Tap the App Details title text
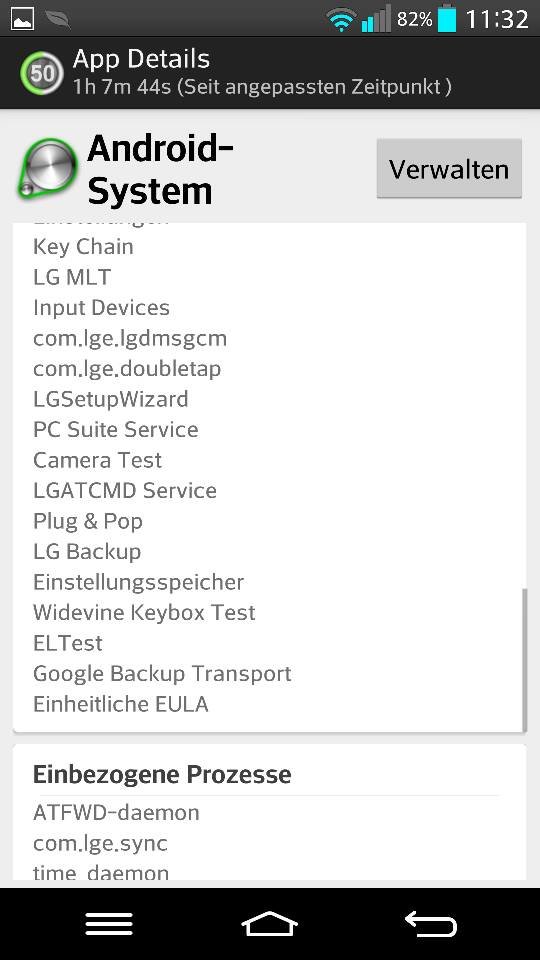540x960 pixels. click(x=141, y=59)
